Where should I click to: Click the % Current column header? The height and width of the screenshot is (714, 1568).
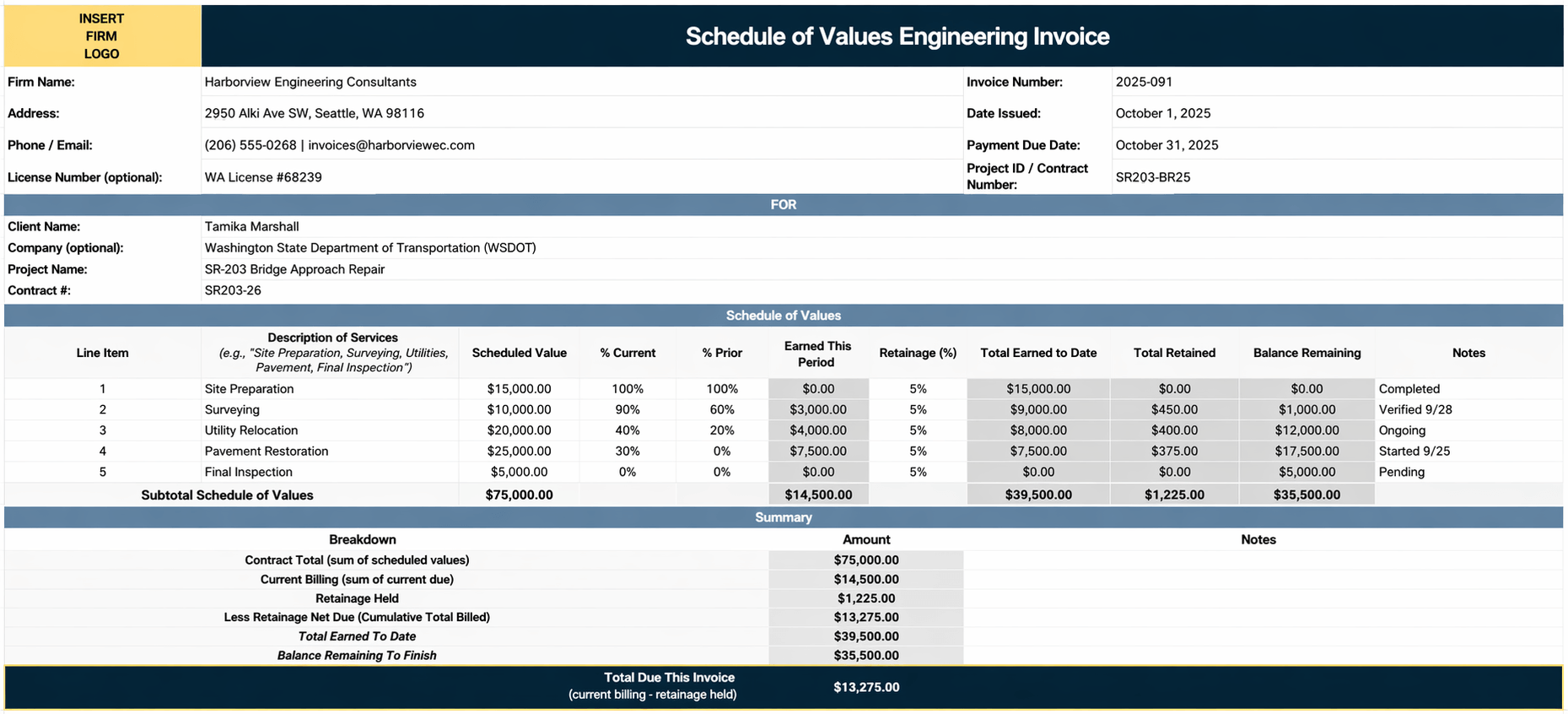coord(628,353)
